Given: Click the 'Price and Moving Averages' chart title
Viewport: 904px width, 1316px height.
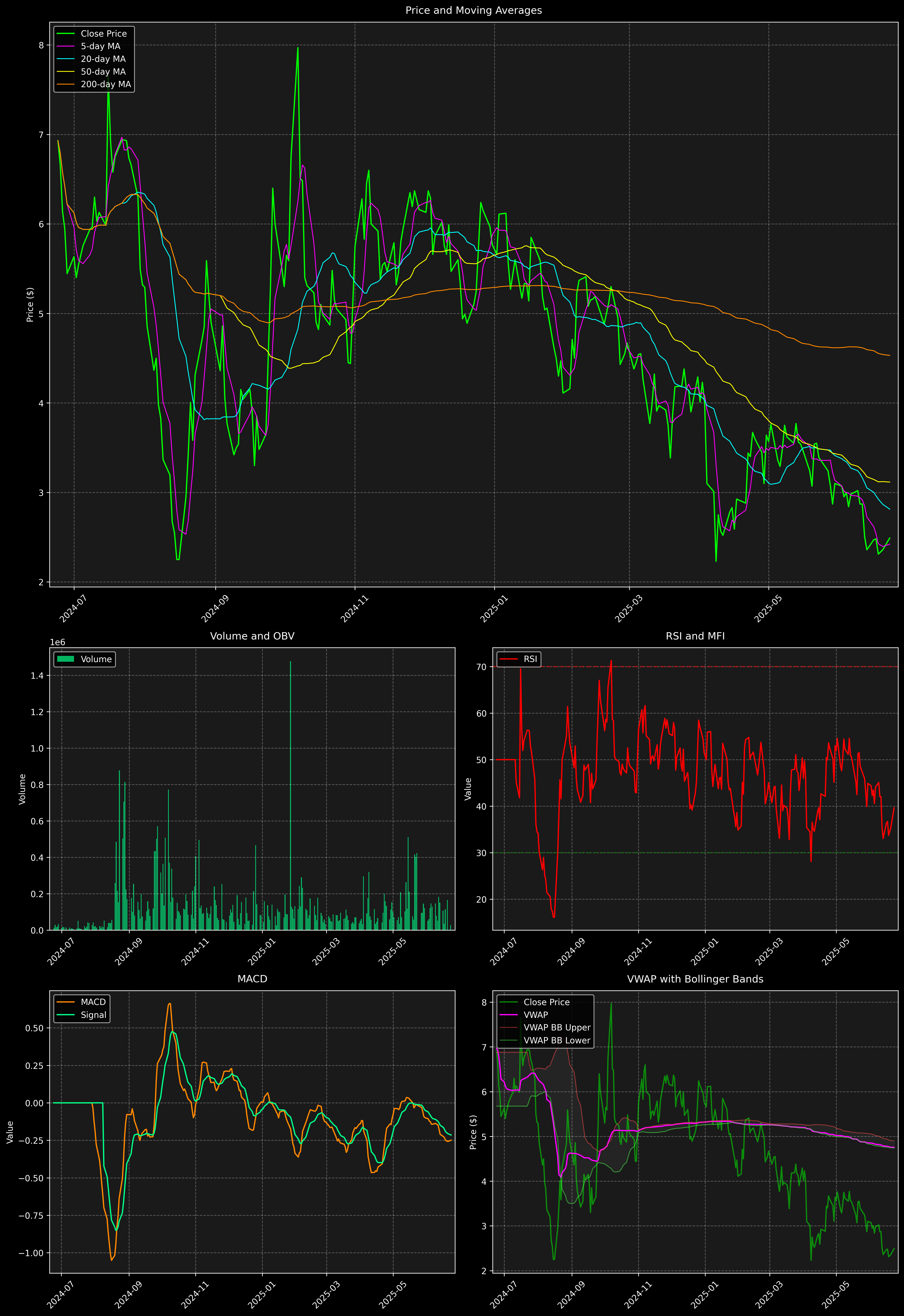Looking at the screenshot, I should tap(473, 10).
